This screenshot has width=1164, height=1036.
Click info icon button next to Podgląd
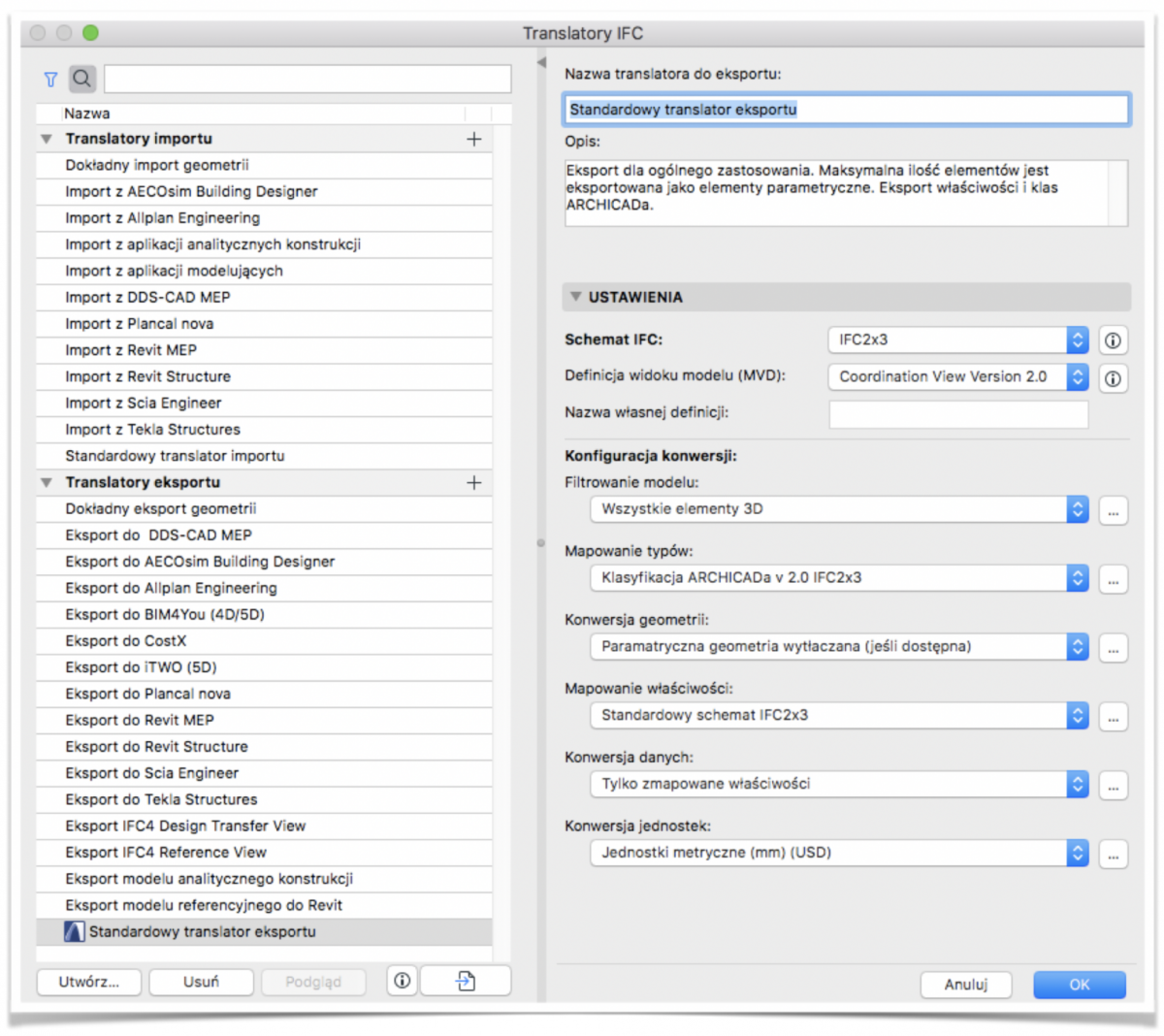tap(403, 982)
